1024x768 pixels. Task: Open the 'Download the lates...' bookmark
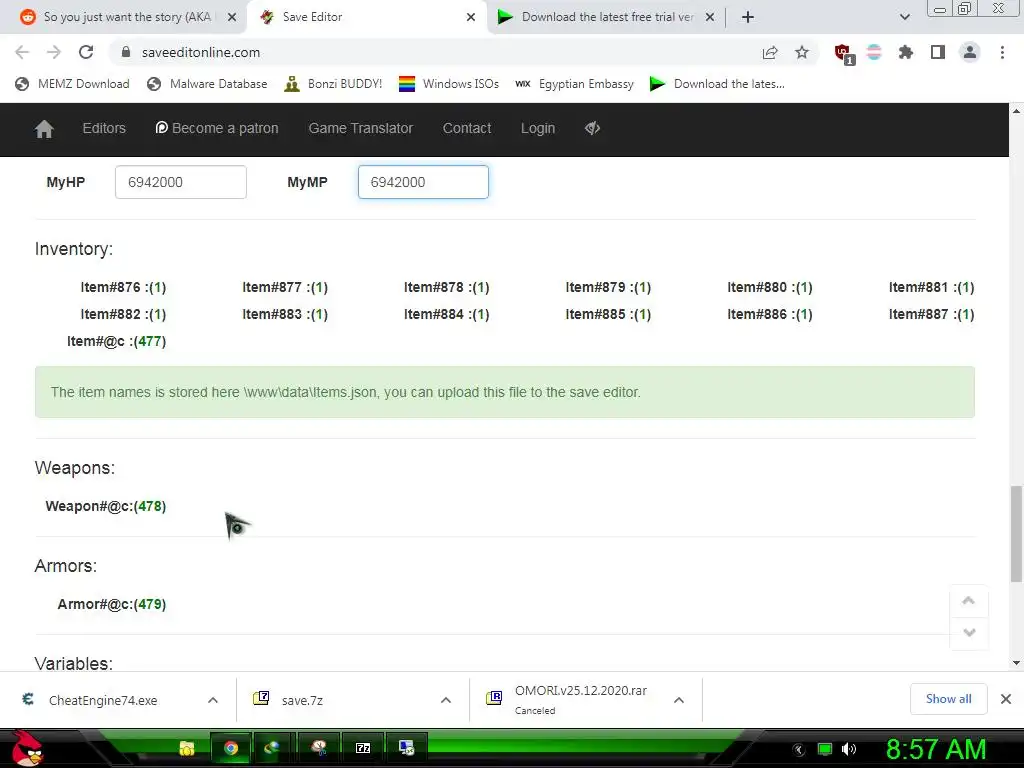coord(718,84)
